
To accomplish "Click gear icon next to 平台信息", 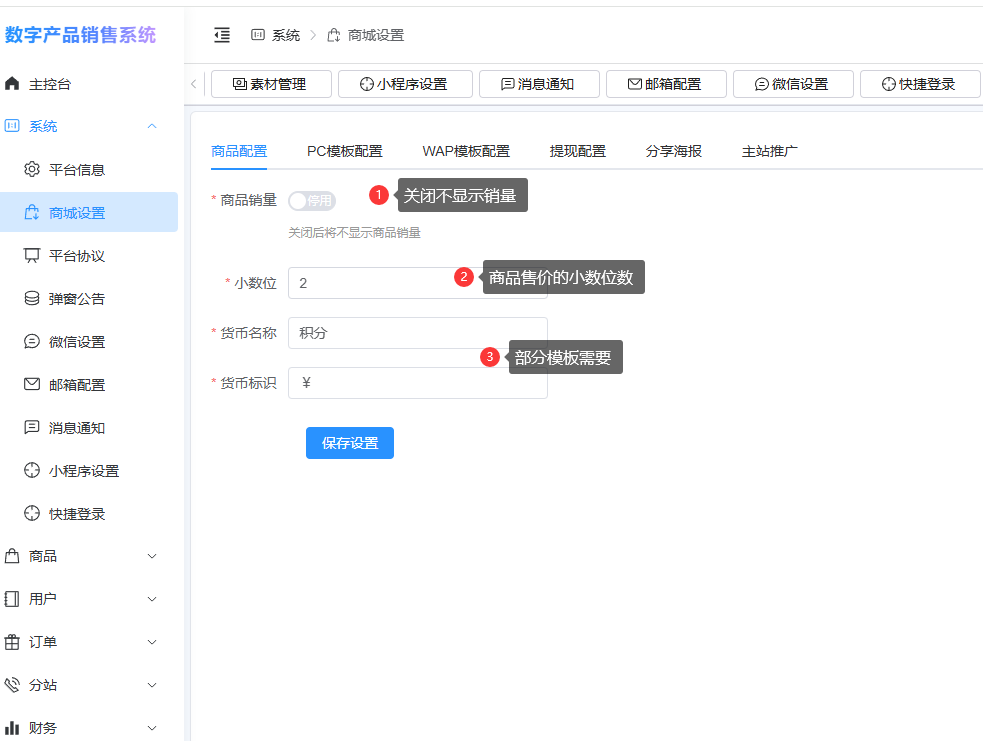I will point(32,169).
